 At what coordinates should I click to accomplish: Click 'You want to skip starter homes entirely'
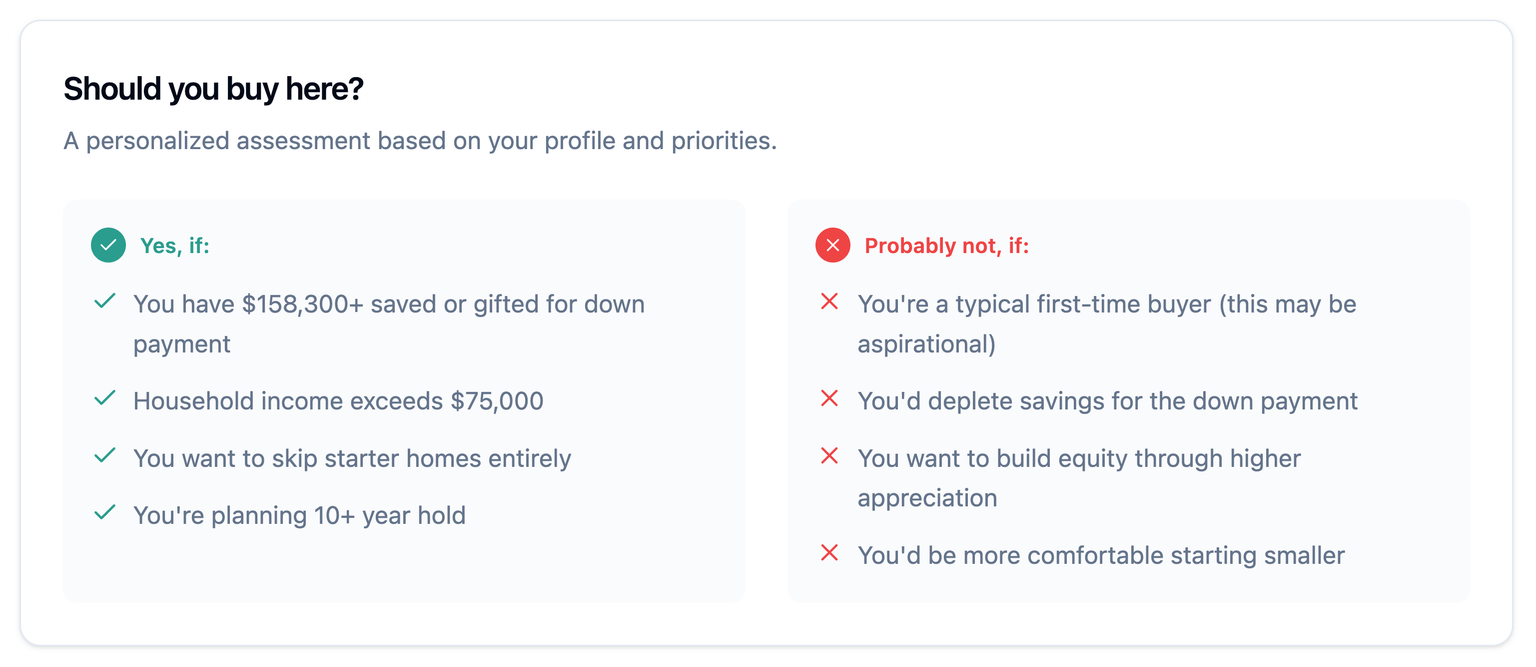point(352,458)
